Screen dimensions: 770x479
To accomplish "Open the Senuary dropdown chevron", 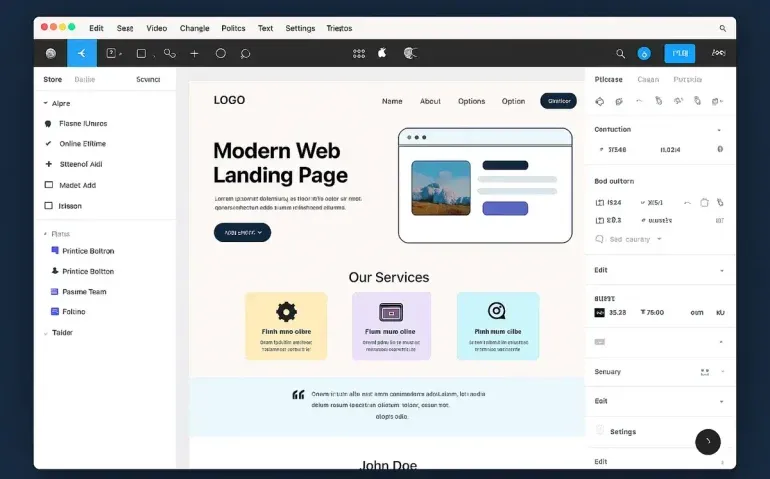I will click(722, 372).
